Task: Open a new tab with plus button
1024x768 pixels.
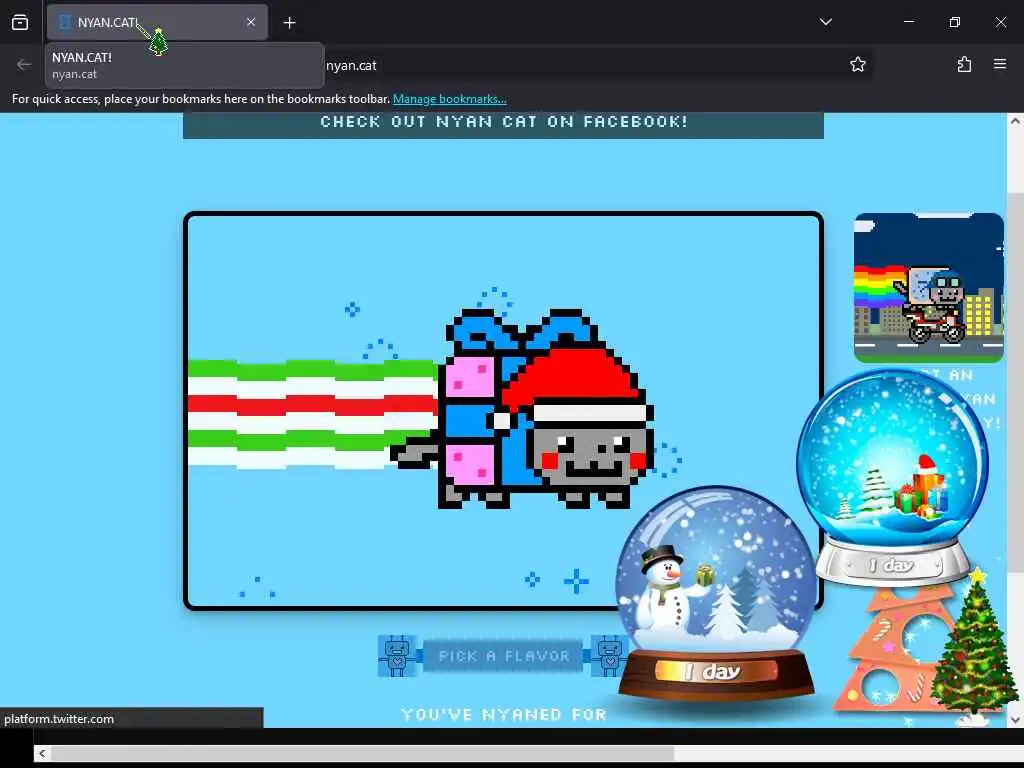Action: pos(289,23)
